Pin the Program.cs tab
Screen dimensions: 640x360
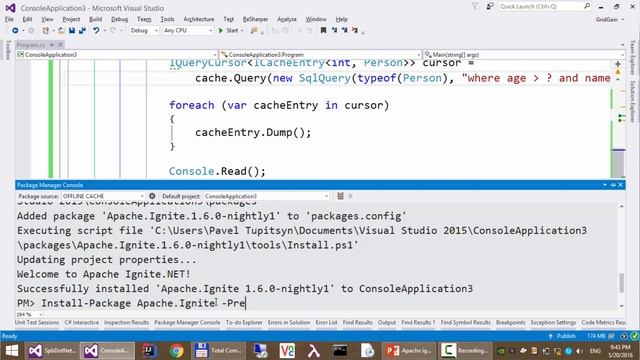click(x=52, y=44)
